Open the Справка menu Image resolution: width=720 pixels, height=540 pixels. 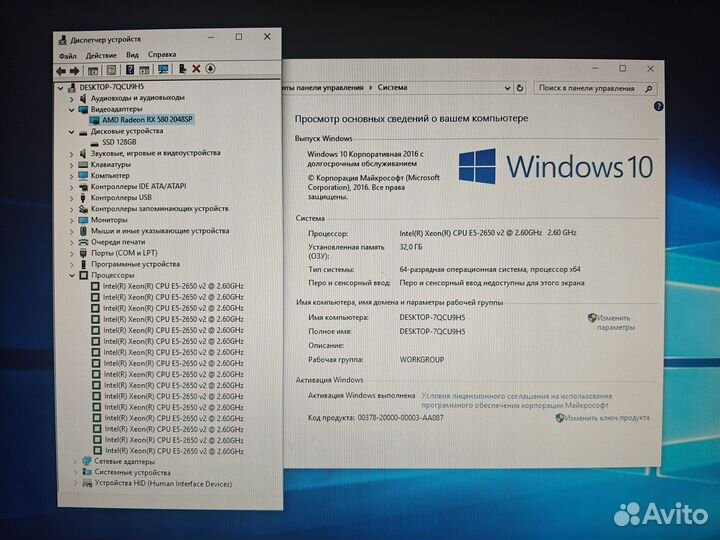point(162,55)
